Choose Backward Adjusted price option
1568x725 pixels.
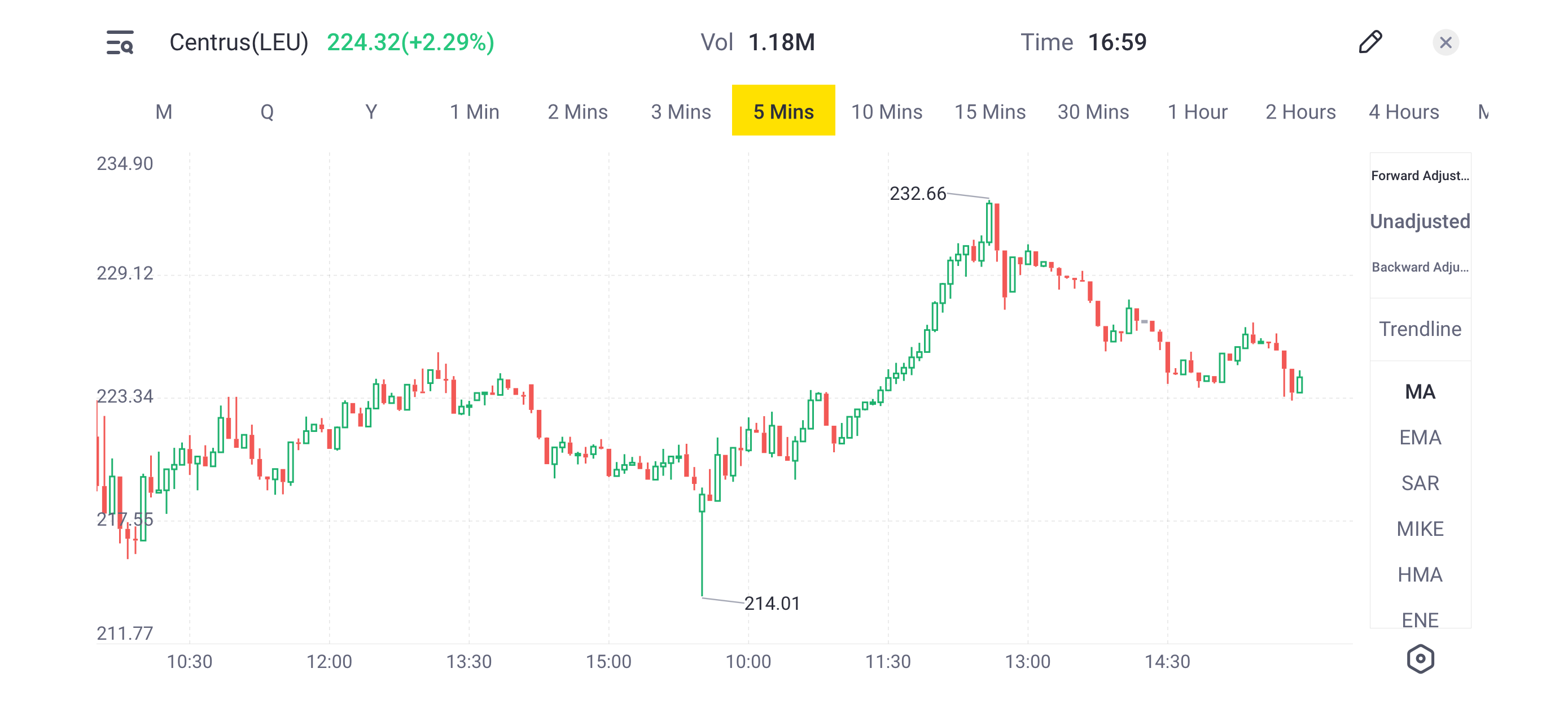click(x=1420, y=267)
